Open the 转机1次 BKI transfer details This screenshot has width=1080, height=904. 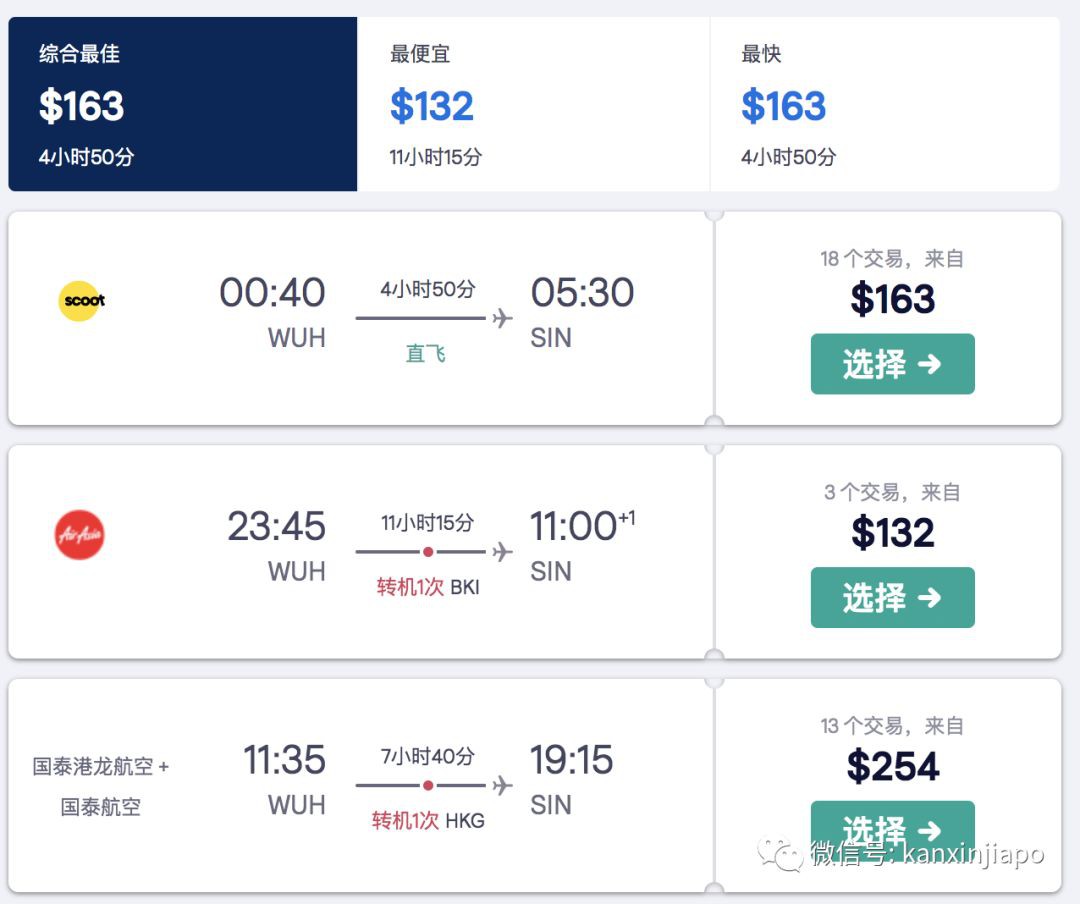pyautogui.click(x=428, y=587)
